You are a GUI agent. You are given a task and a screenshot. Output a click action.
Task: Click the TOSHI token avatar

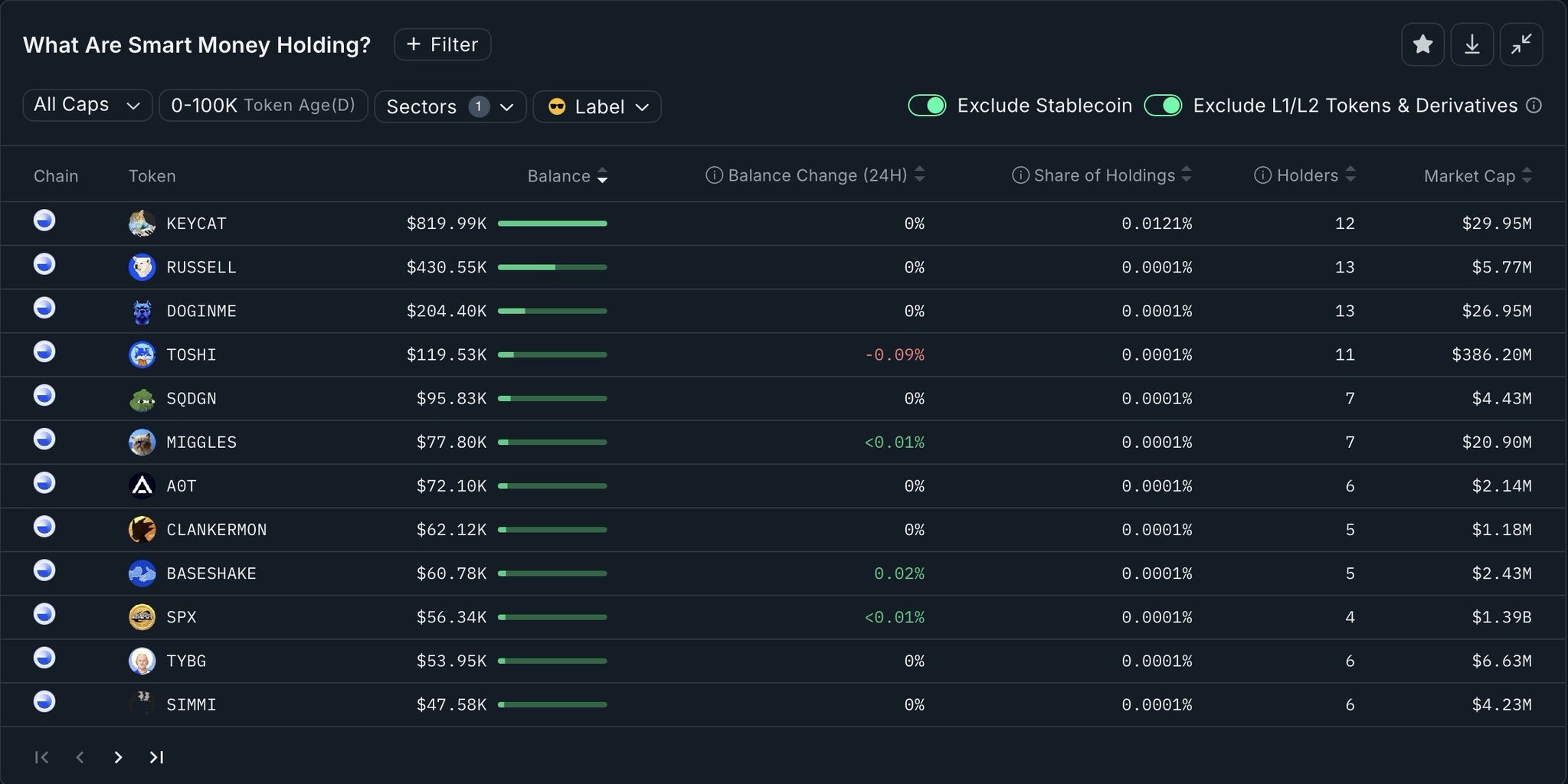[x=142, y=355]
